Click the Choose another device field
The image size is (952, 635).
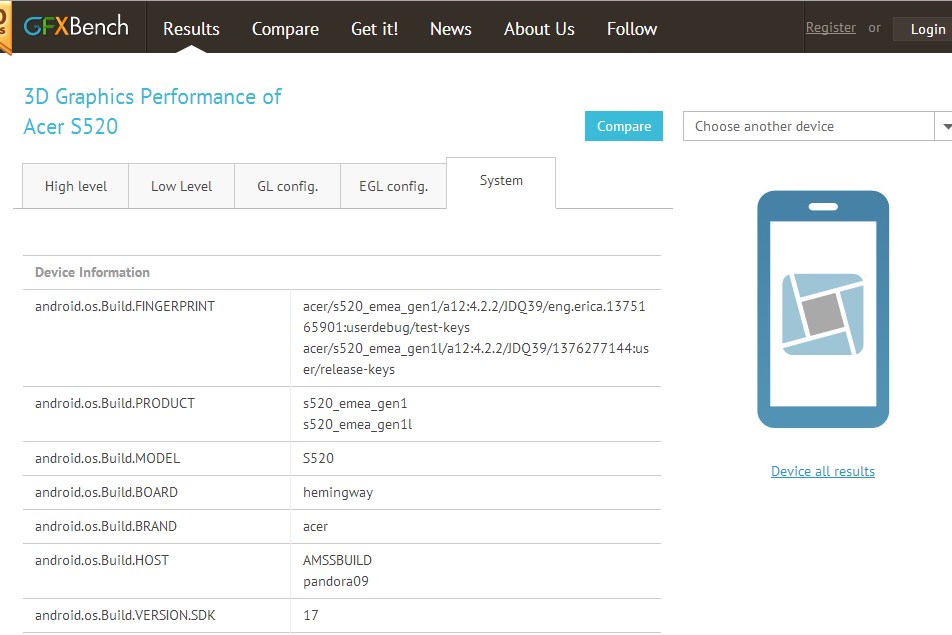click(808, 127)
